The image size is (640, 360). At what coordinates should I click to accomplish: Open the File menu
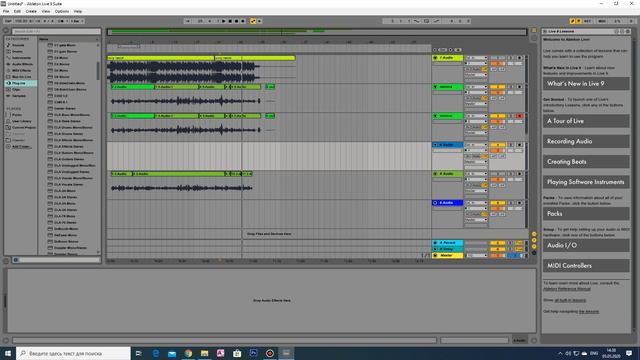point(6,11)
